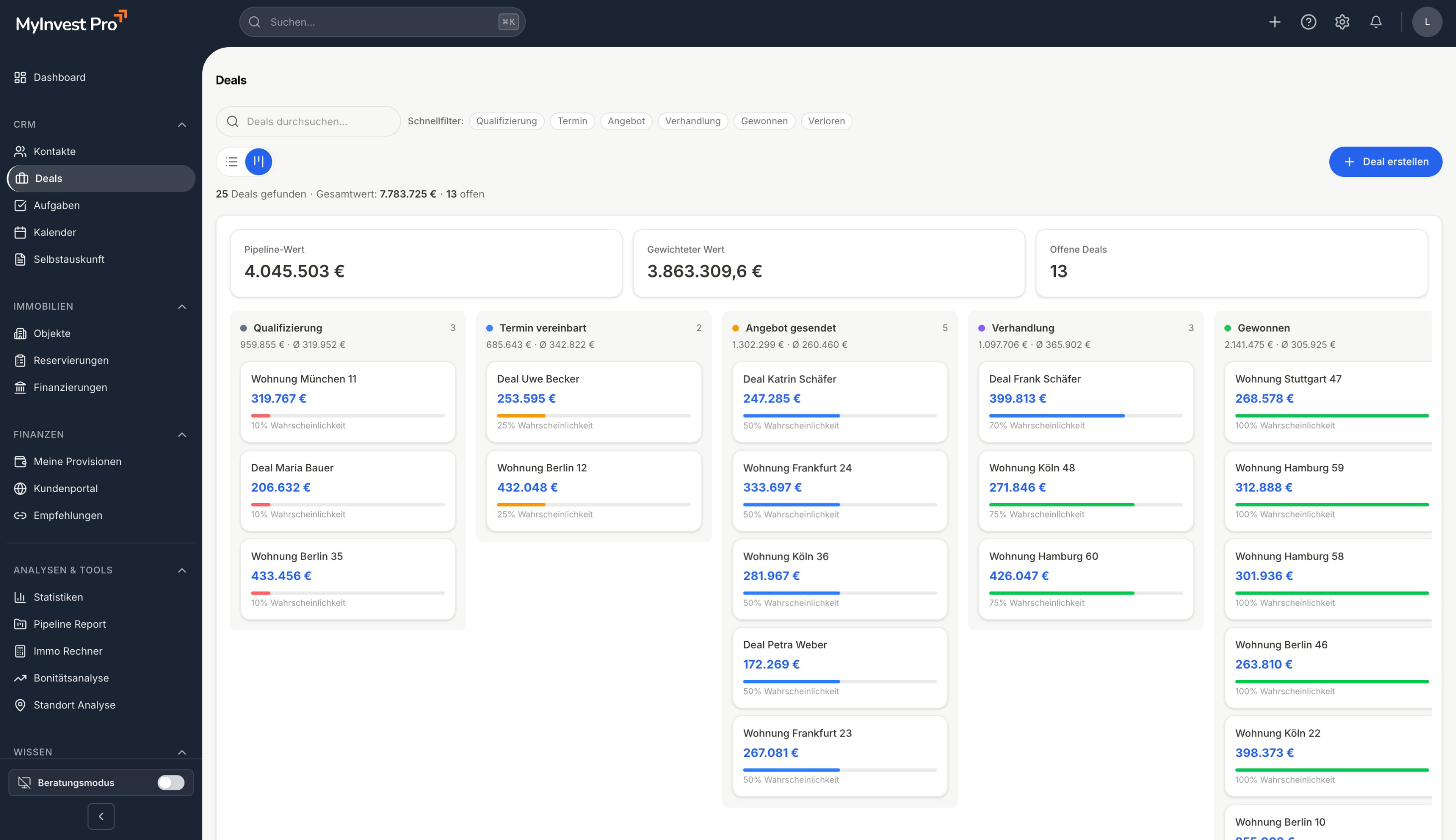Open Meine Provisionen page
1456x840 pixels.
click(x=77, y=461)
